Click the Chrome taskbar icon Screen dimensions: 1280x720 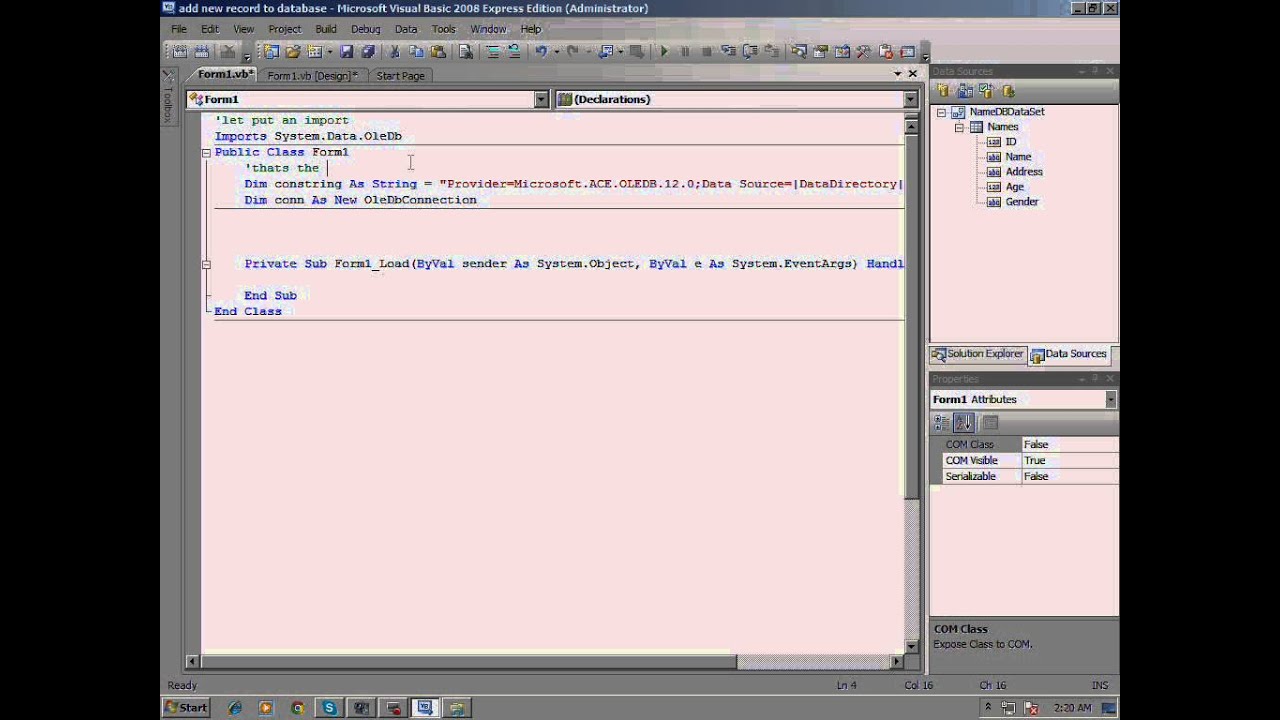coord(297,708)
